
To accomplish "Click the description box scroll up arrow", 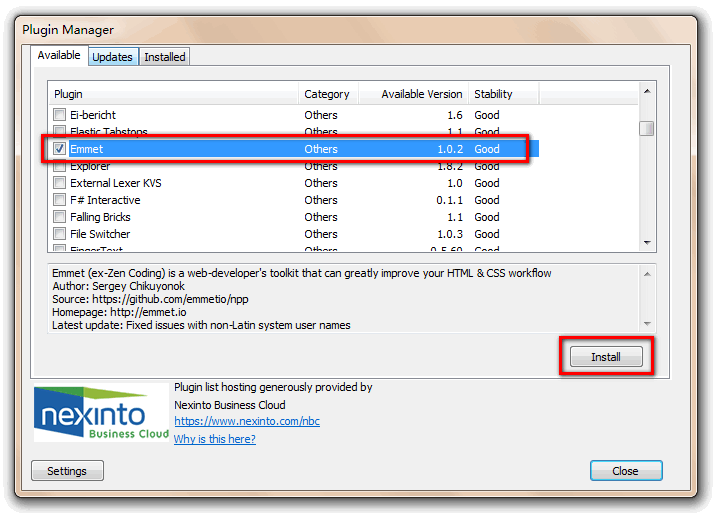I will [x=647, y=274].
